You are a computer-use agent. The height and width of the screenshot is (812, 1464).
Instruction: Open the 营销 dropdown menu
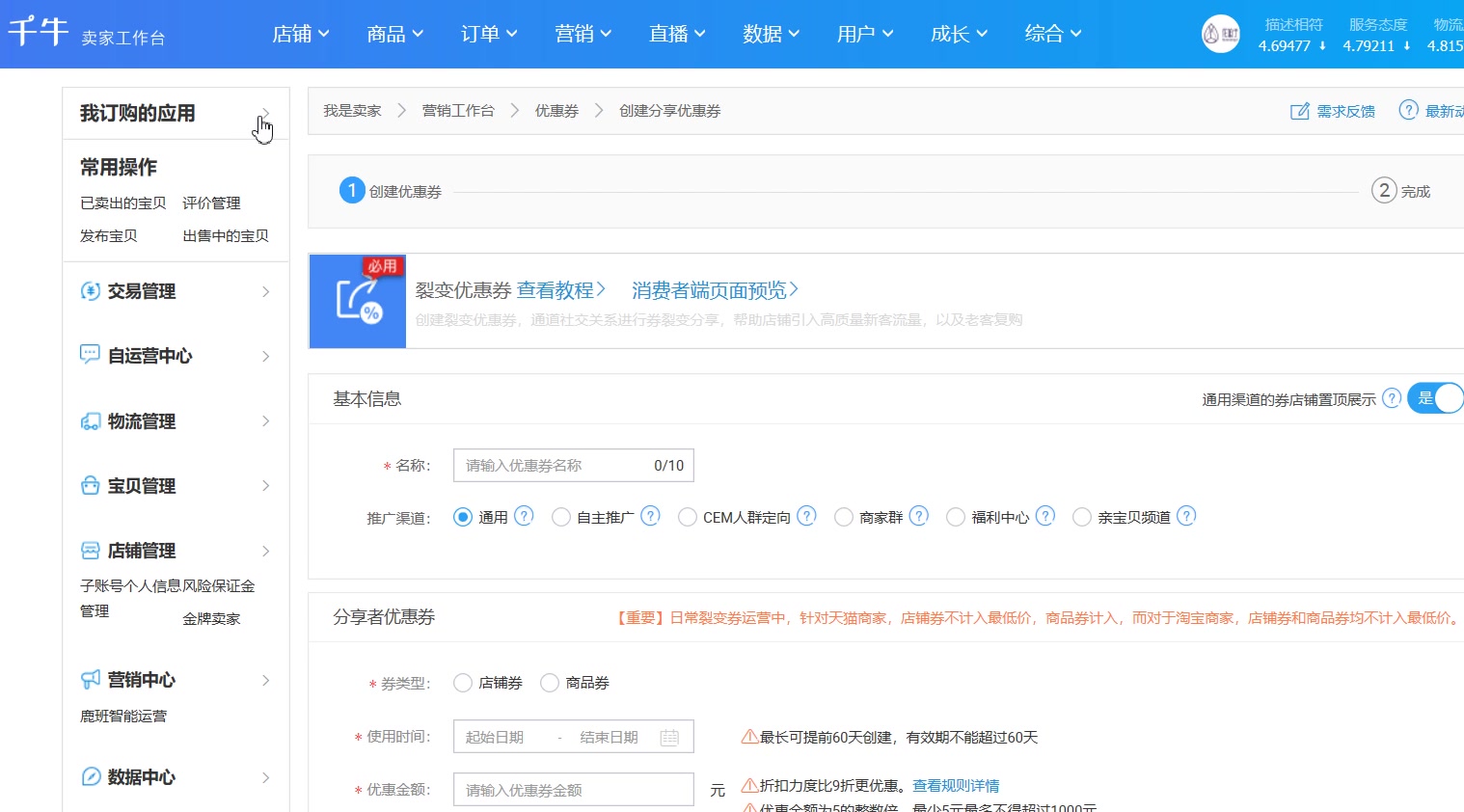tap(583, 34)
